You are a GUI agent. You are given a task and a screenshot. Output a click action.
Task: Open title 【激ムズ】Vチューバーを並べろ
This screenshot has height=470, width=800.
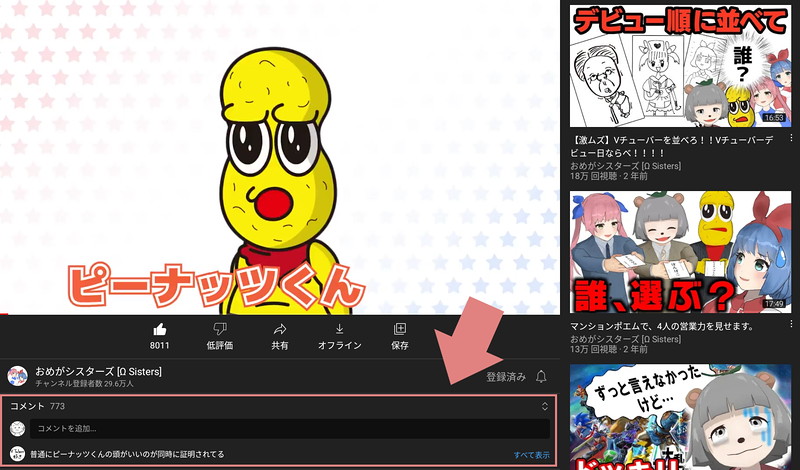click(671, 146)
